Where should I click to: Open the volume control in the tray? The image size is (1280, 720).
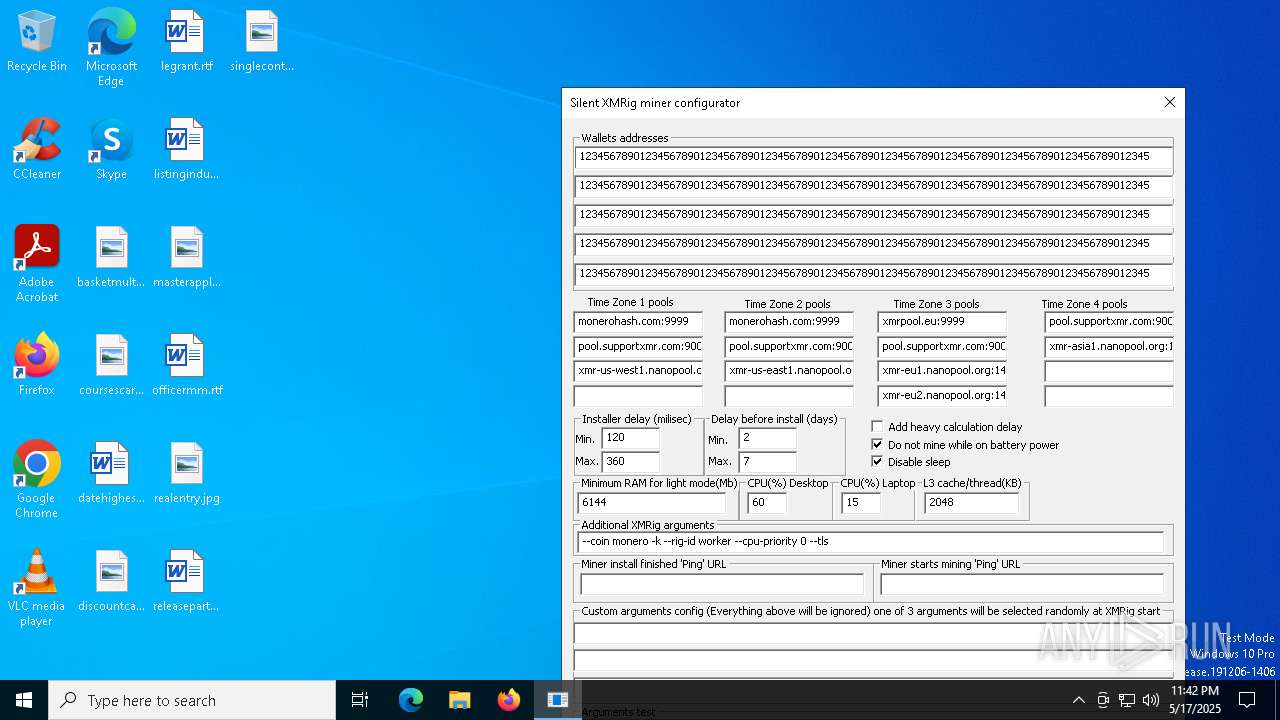pyautogui.click(x=1151, y=700)
